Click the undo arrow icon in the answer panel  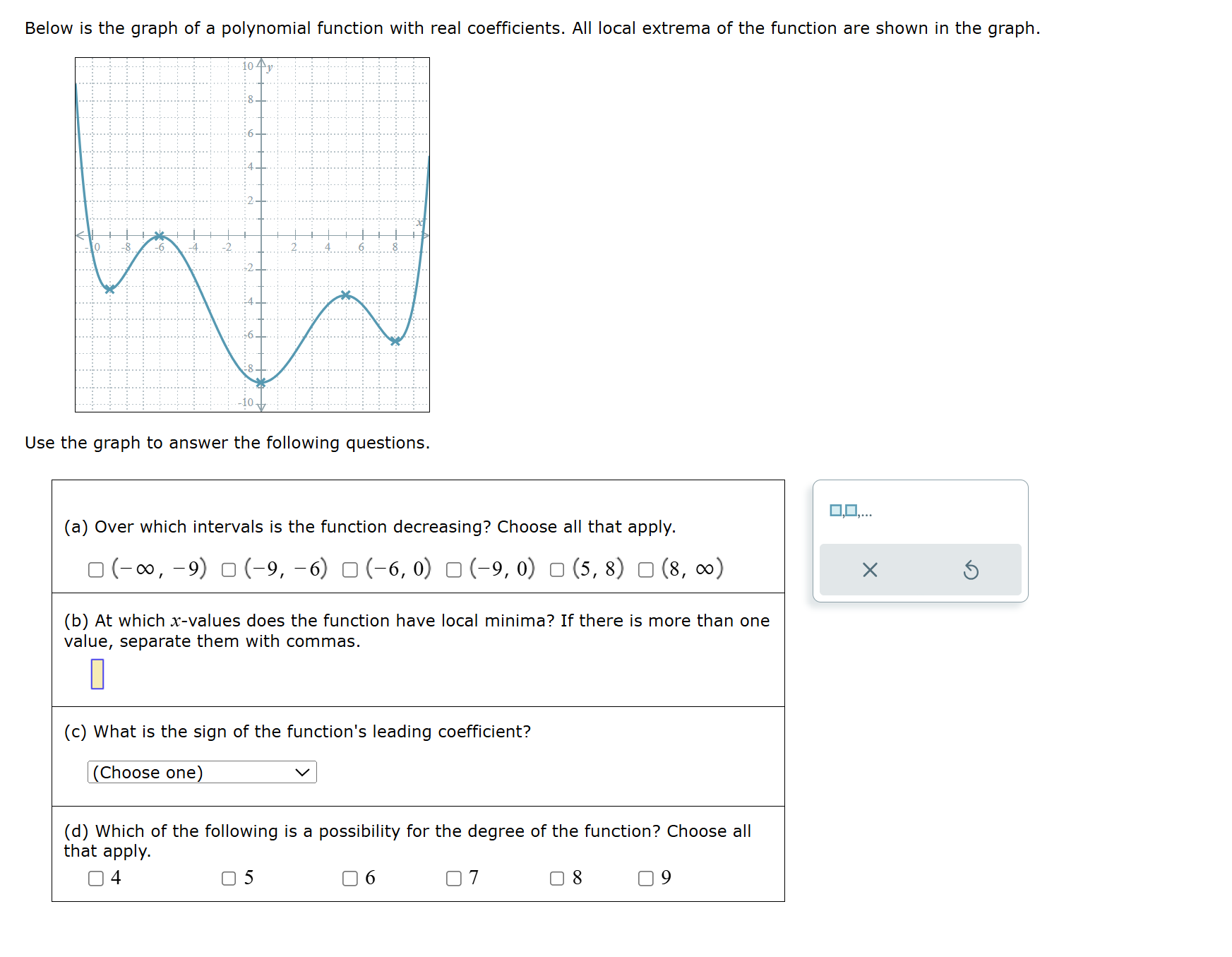click(972, 571)
